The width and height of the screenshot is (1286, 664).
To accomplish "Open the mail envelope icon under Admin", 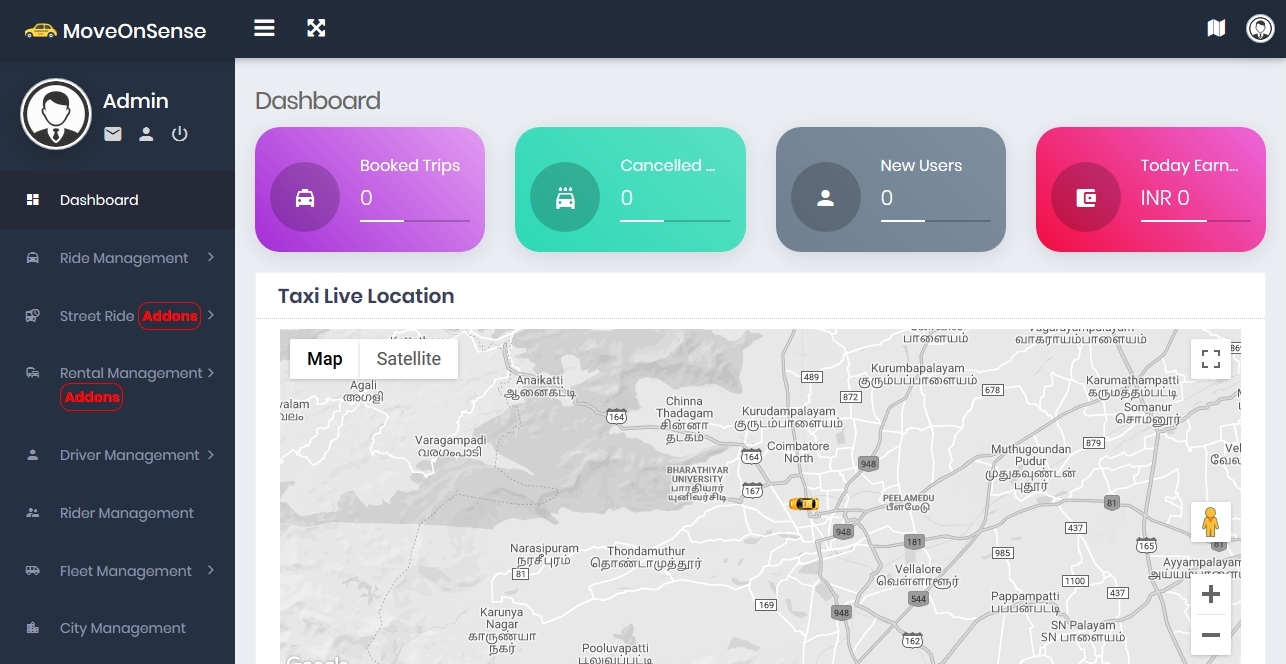I will click(x=113, y=133).
